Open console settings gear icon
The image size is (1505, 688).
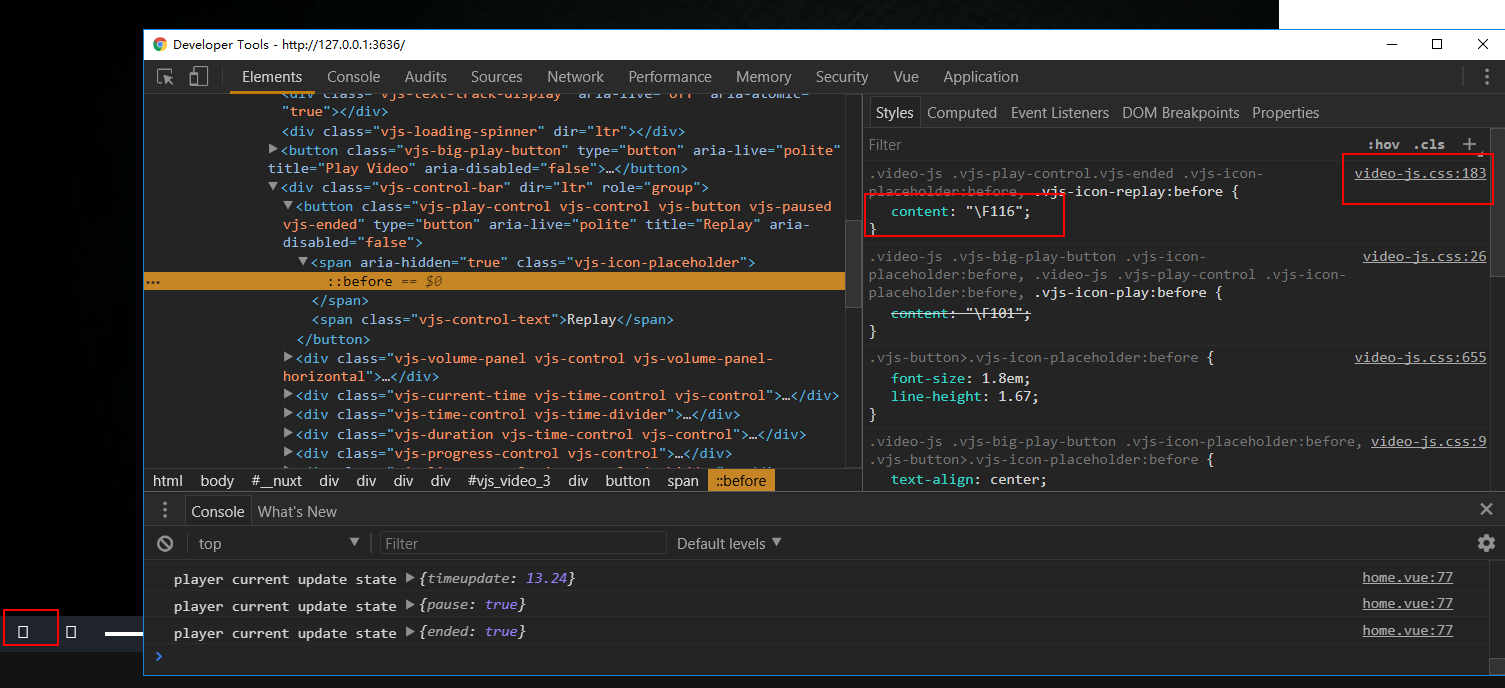[x=1486, y=543]
